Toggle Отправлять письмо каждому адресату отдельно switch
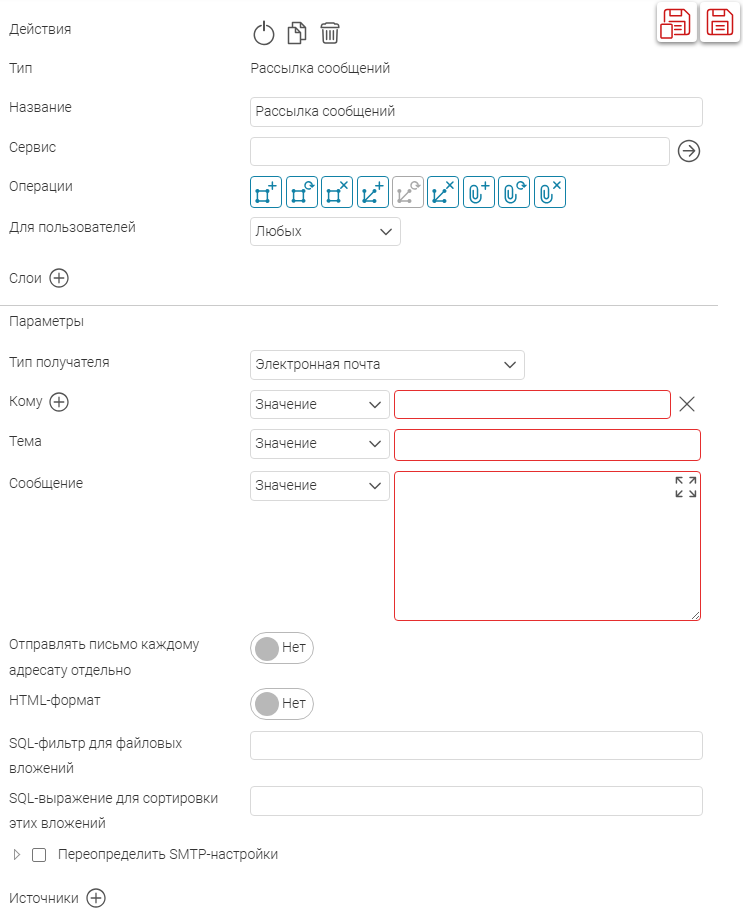The width and height of the screenshot is (743, 910). point(282,648)
